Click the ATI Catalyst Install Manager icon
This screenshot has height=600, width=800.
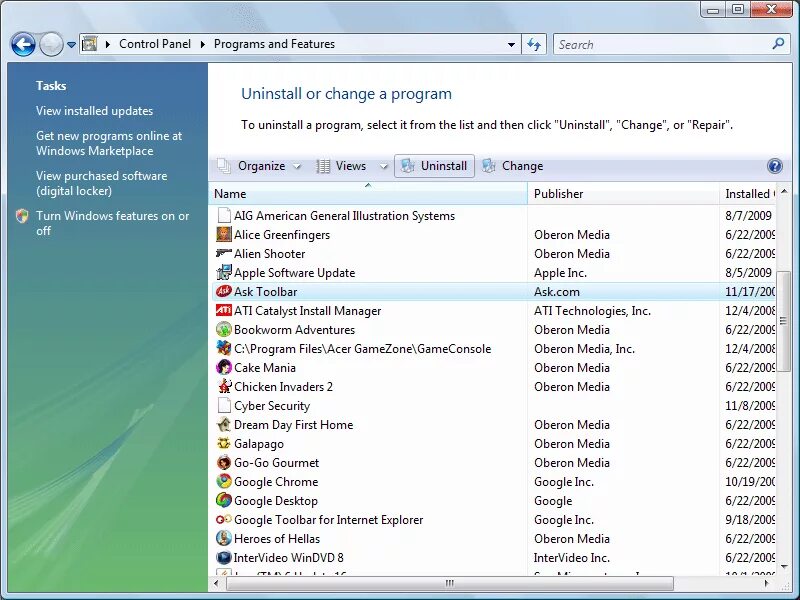[x=223, y=310]
